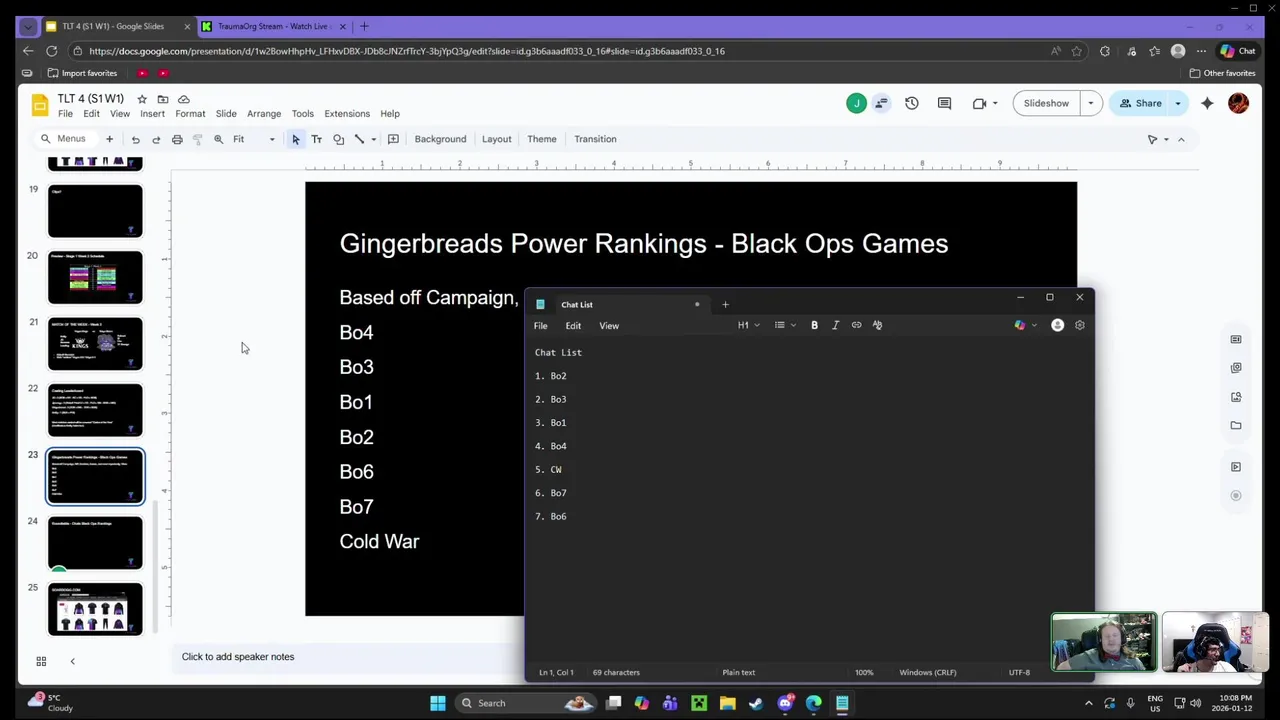Toggle bold in Notepad toolbar

[814, 325]
